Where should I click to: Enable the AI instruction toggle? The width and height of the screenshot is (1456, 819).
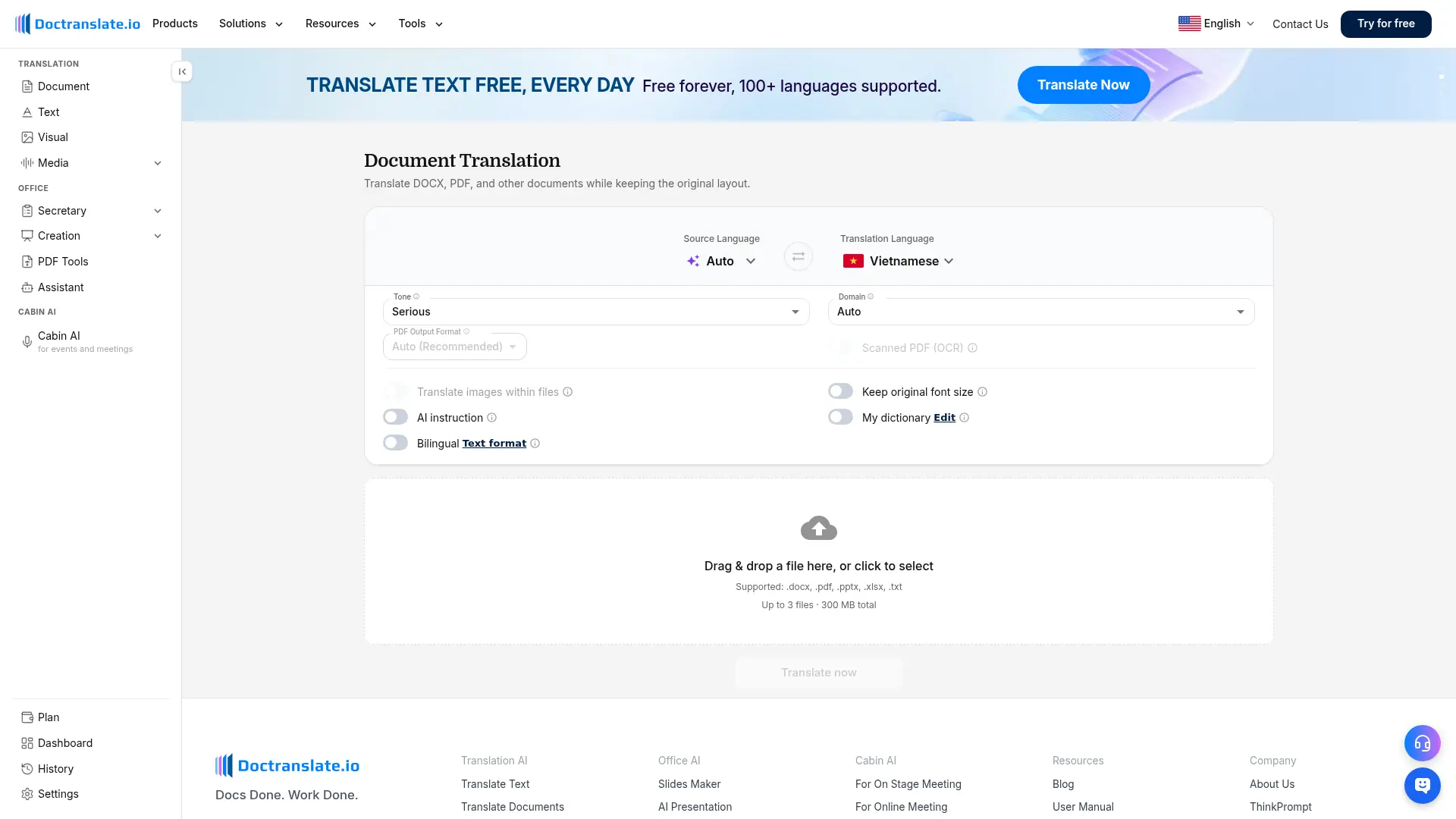[x=395, y=417]
